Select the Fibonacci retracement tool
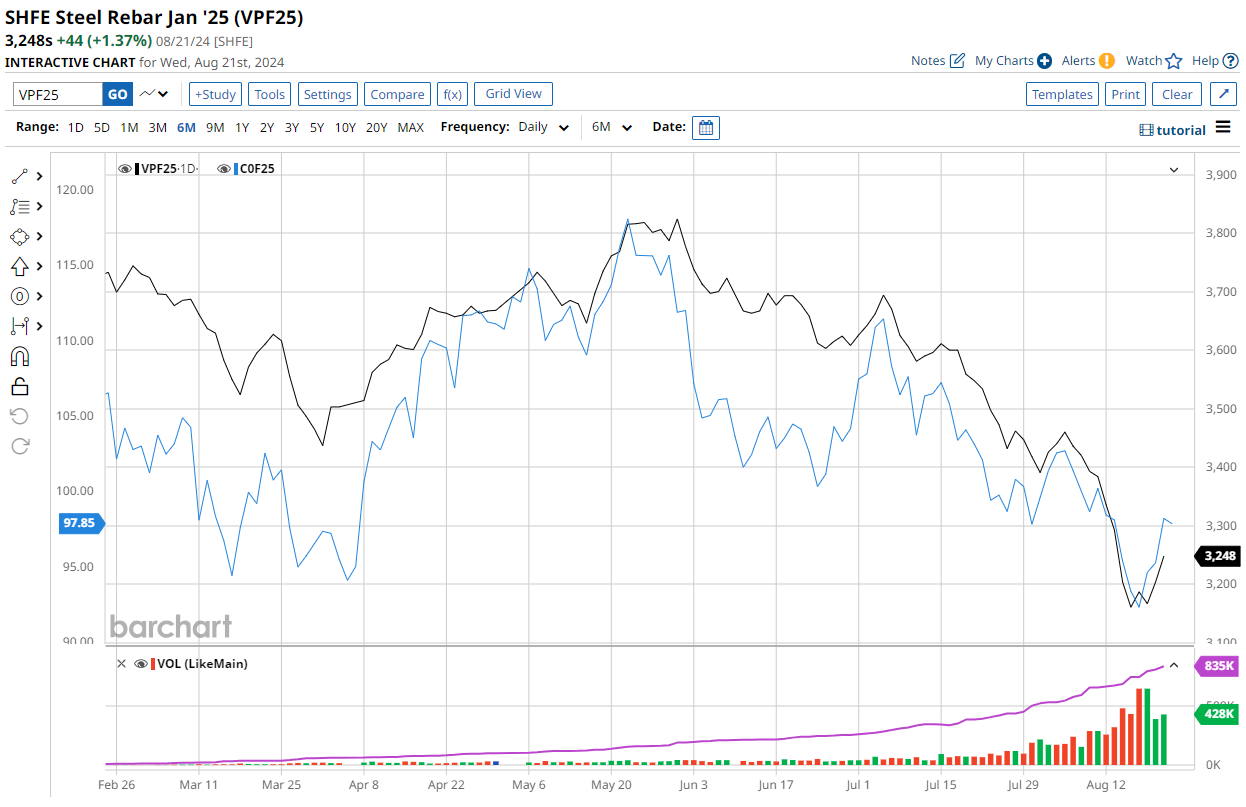 tap(20, 206)
